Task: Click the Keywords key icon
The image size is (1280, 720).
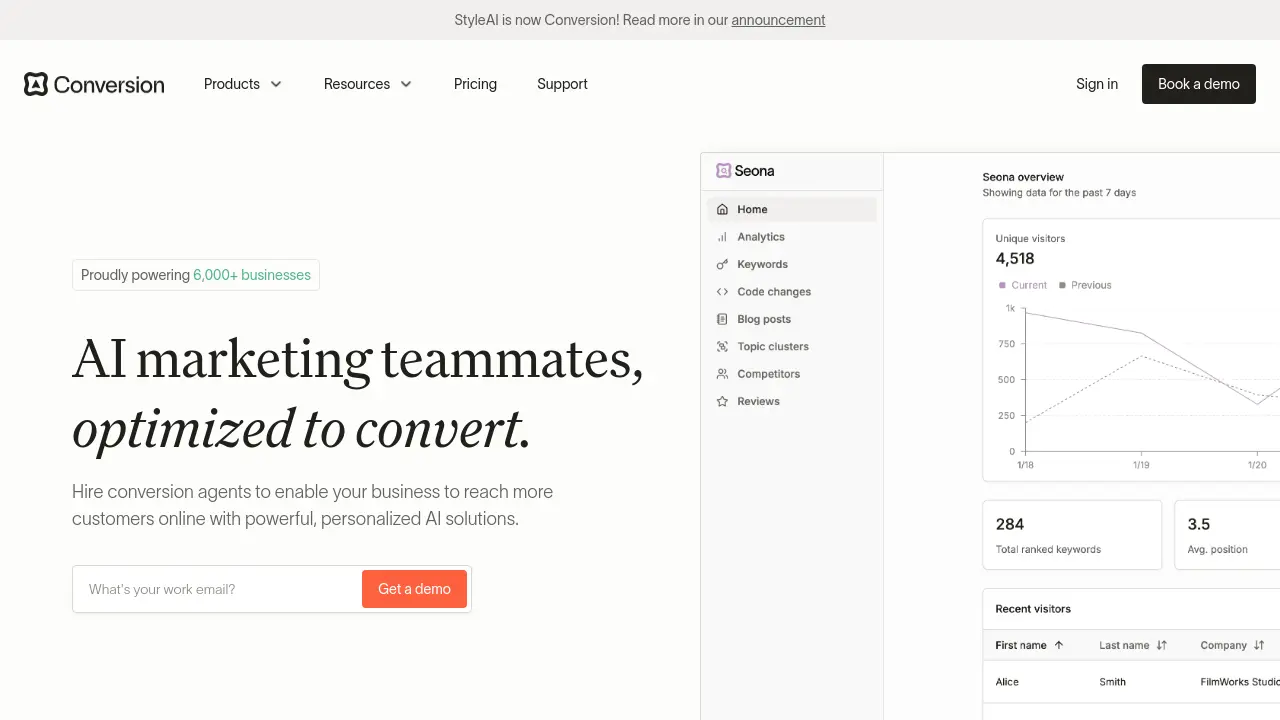Action: coord(722,264)
